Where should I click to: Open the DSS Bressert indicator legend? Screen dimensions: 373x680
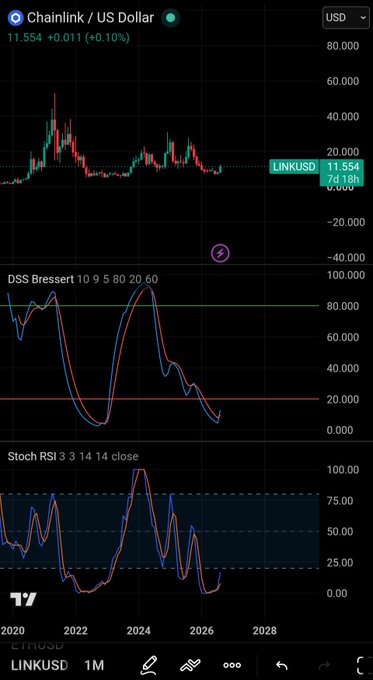[83, 279]
